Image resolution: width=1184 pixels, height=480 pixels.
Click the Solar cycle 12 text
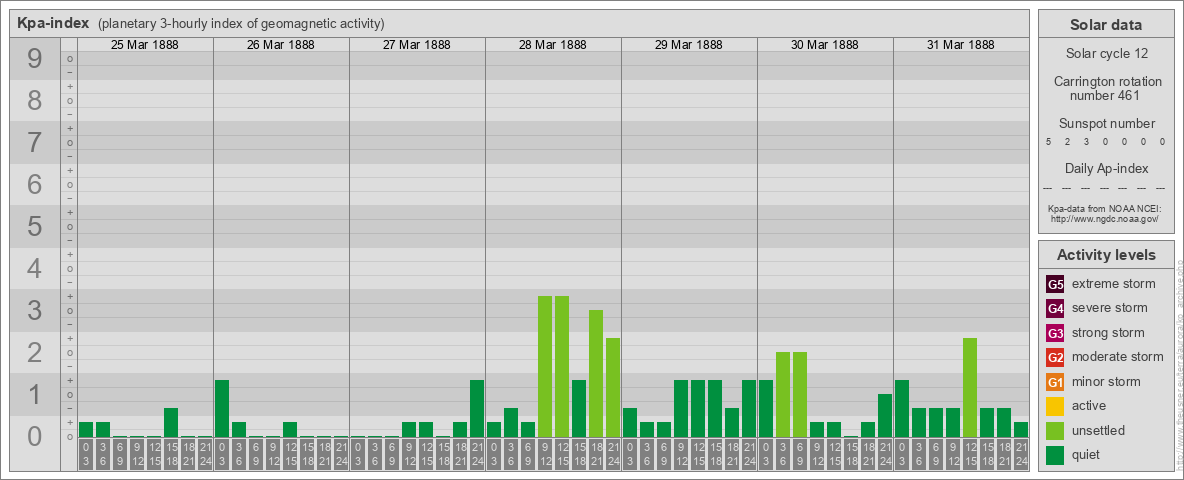pyautogui.click(x=1106, y=54)
